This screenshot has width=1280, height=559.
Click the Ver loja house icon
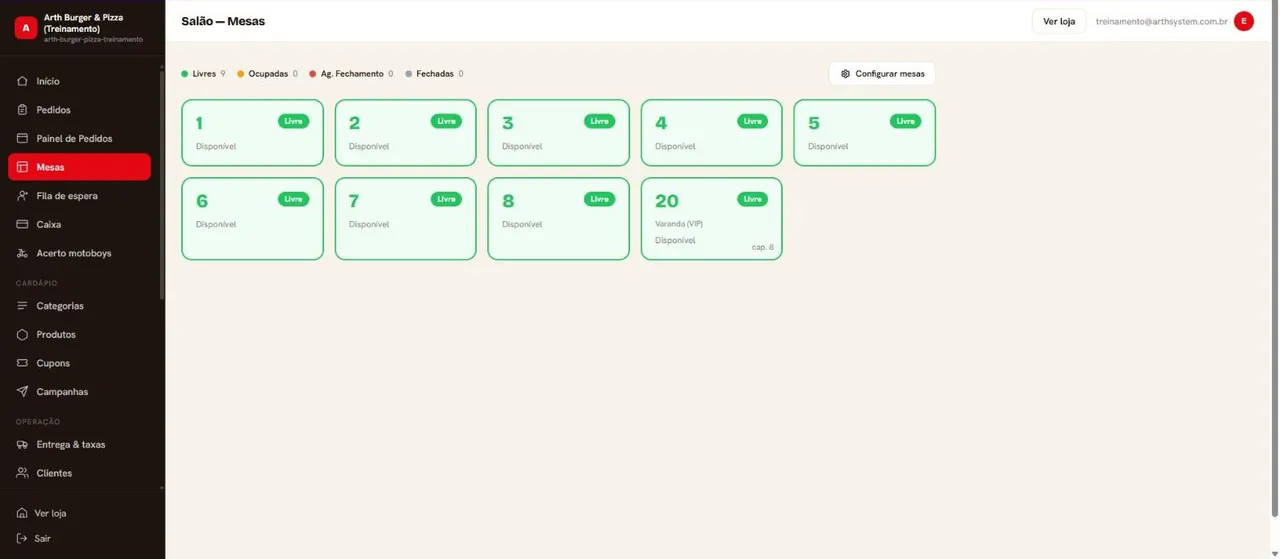click(22, 513)
